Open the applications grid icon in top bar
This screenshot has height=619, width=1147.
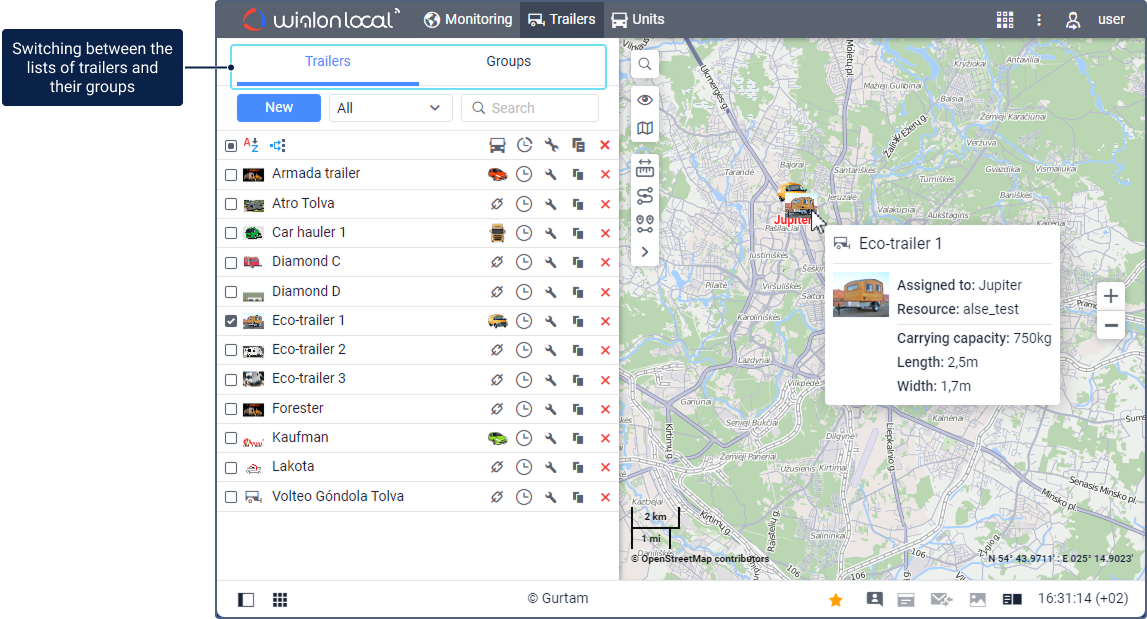point(1005,20)
